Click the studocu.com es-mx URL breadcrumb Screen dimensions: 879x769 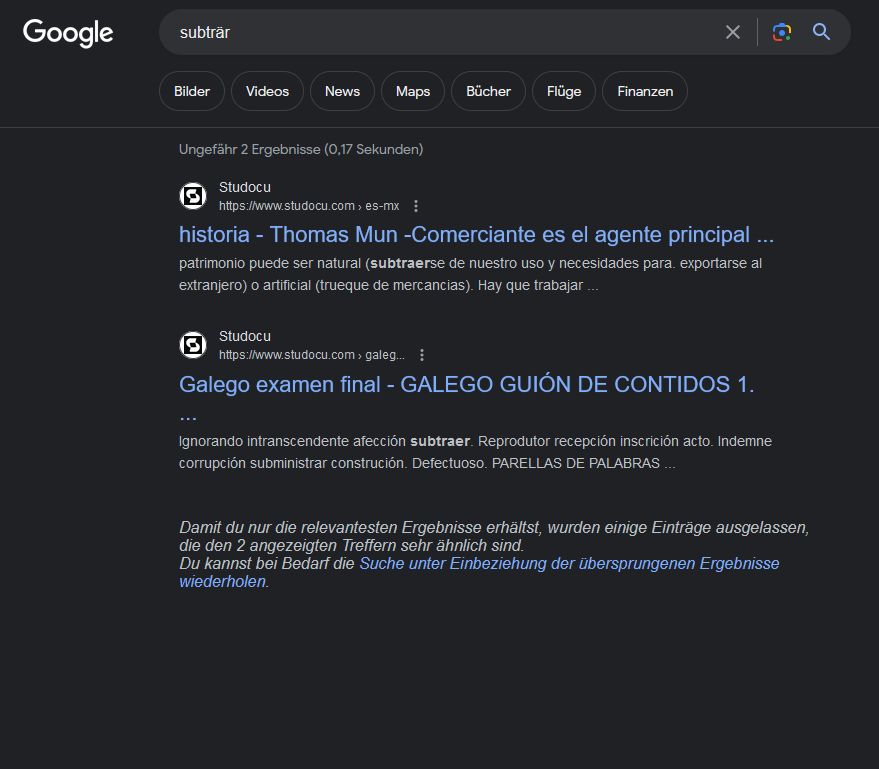pyautogui.click(x=308, y=206)
